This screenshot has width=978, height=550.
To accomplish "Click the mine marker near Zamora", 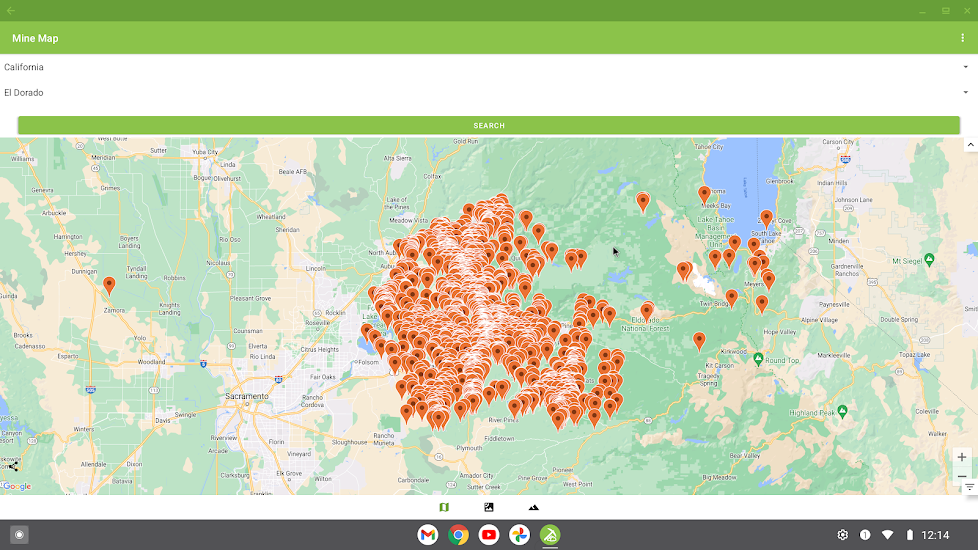I will (x=109, y=285).
